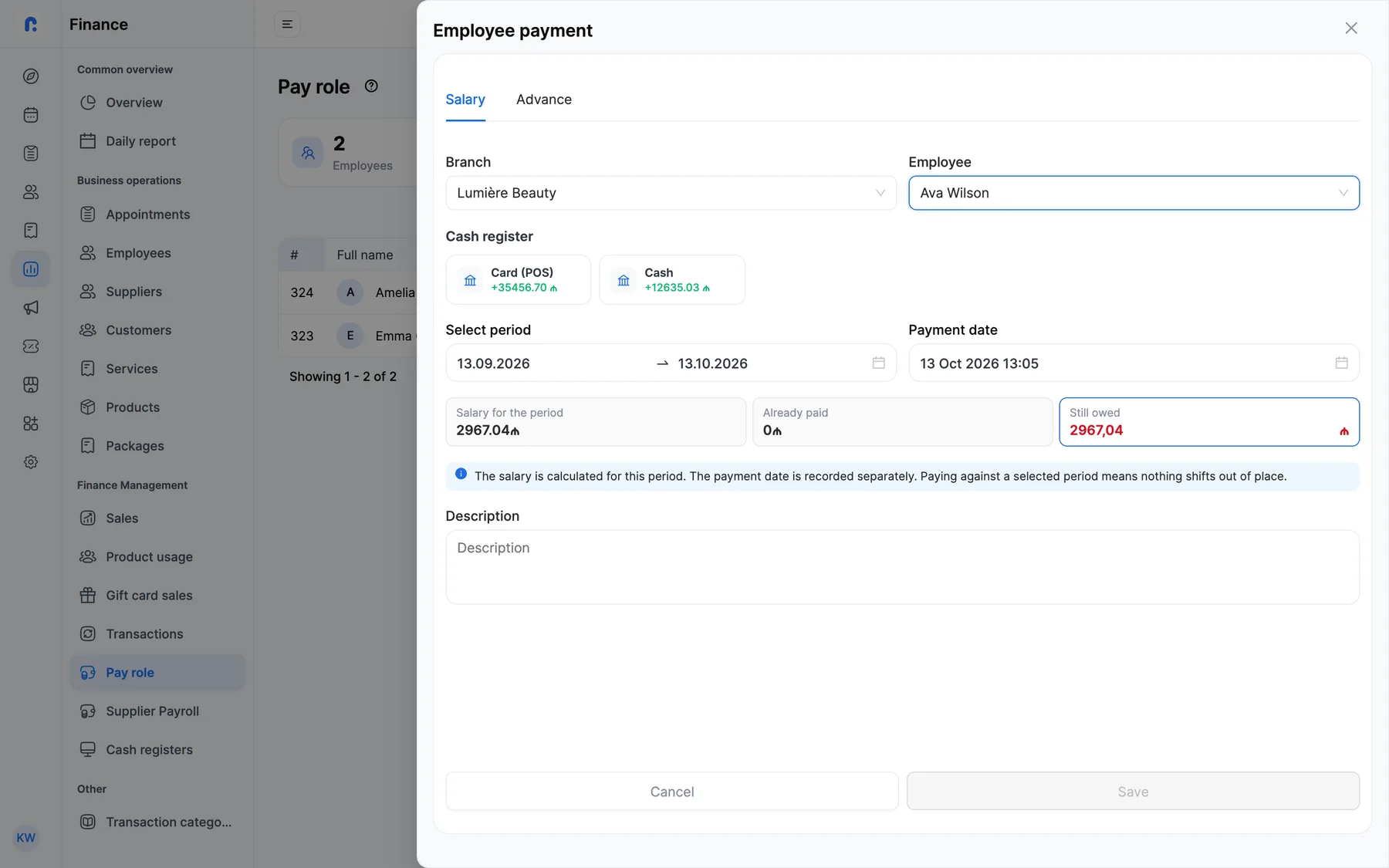The width and height of the screenshot is (1389, 868).
Task: Open the Payment date calendar icon
Action: tap(1342, 363)
